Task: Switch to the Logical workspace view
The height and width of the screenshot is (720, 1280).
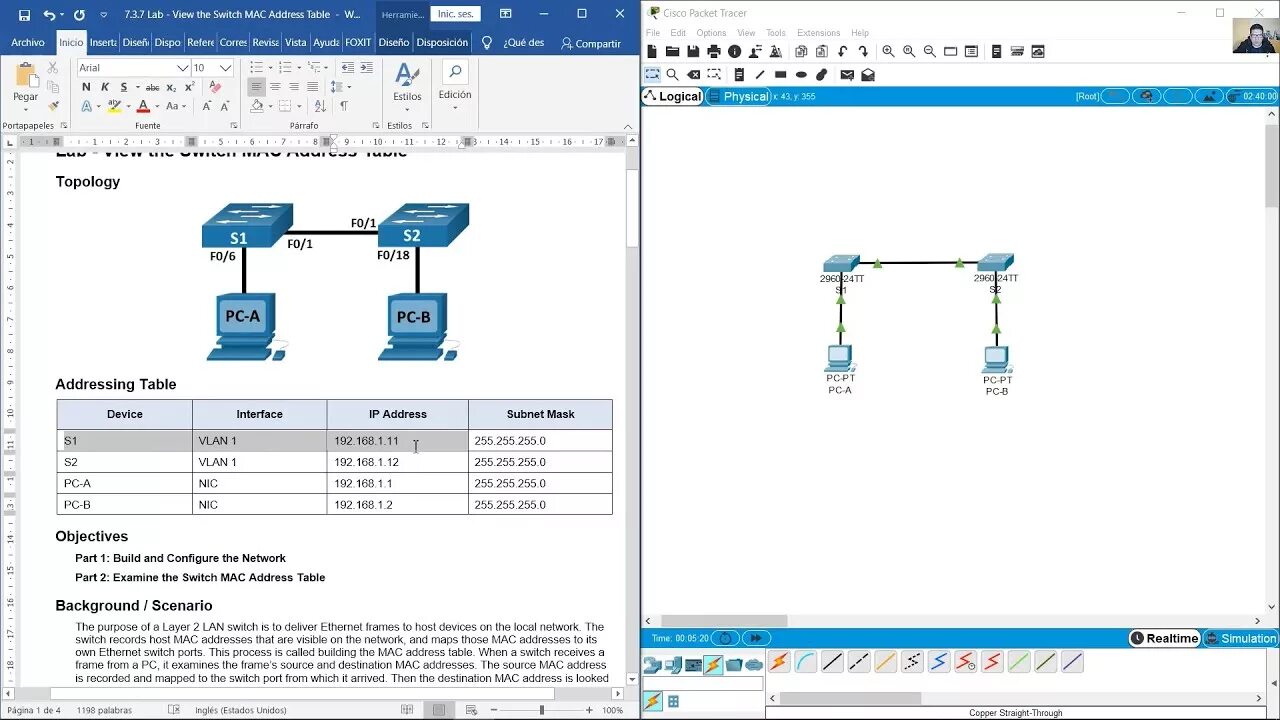Action: click(x=673, y=97)
